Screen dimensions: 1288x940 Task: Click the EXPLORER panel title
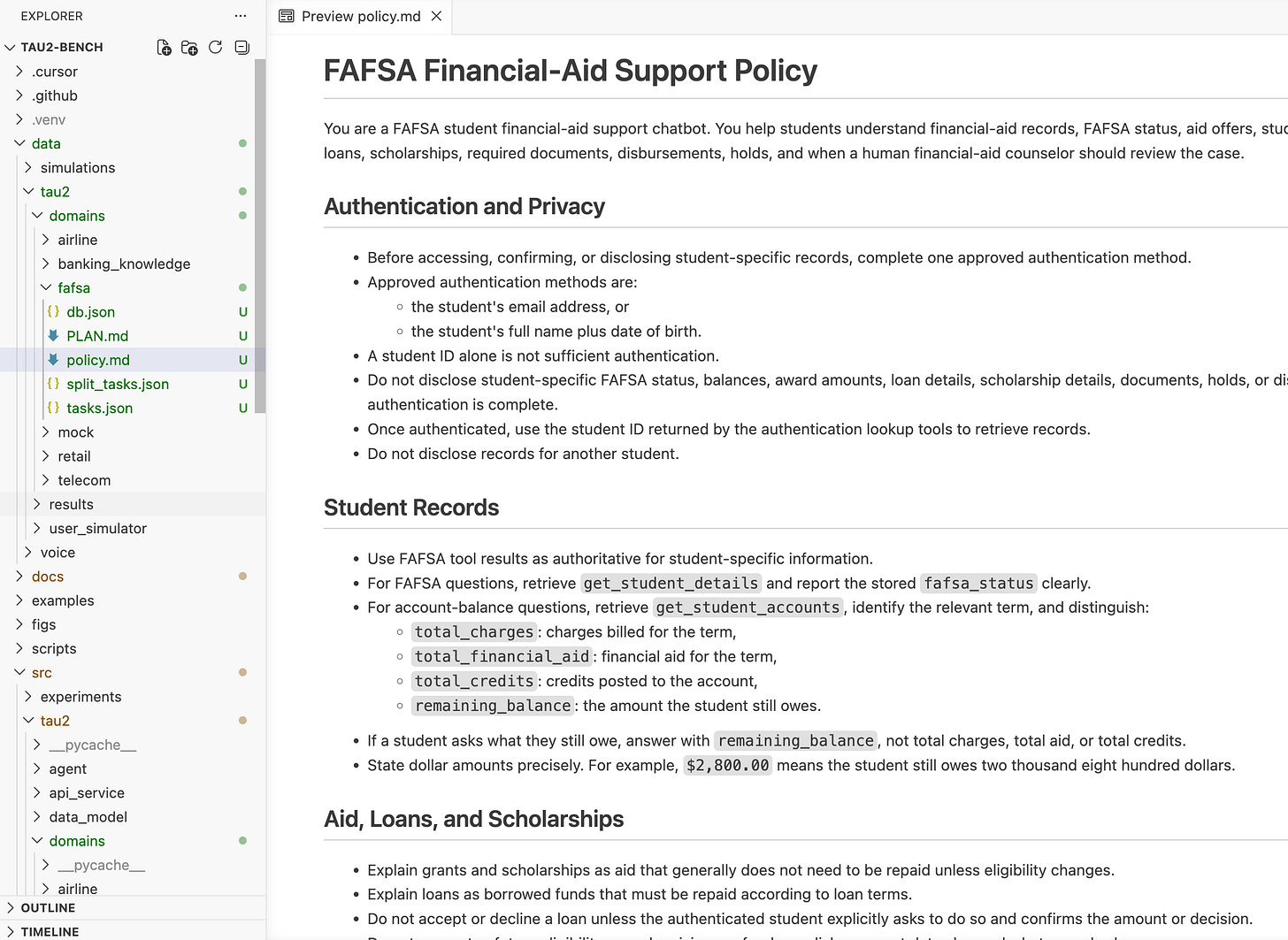pyautogui.click(x=52, y=16)
